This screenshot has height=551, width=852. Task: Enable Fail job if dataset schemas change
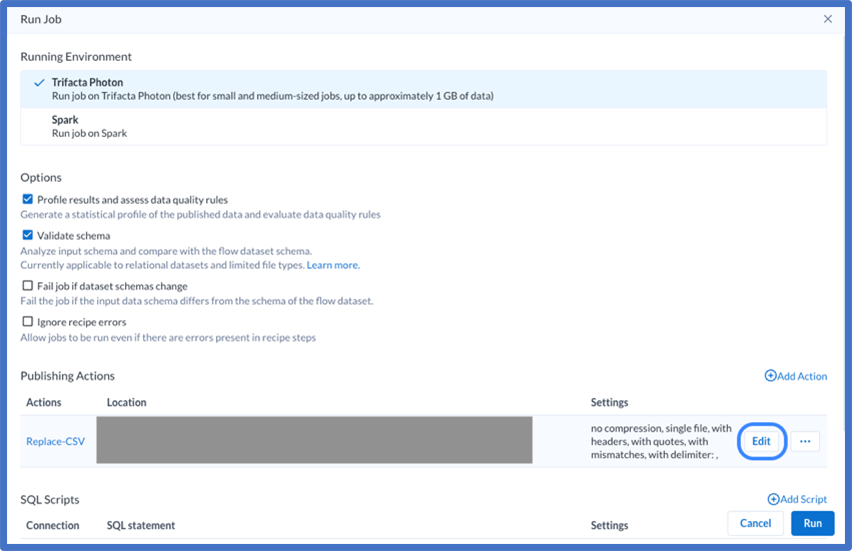28,286
